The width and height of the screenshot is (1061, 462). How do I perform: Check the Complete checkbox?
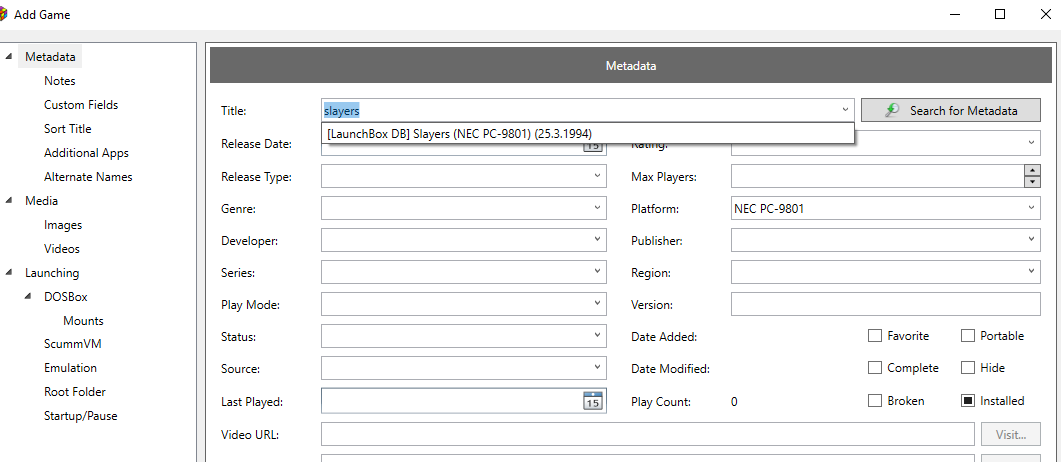pyautogui.click(x=875, y=368)
